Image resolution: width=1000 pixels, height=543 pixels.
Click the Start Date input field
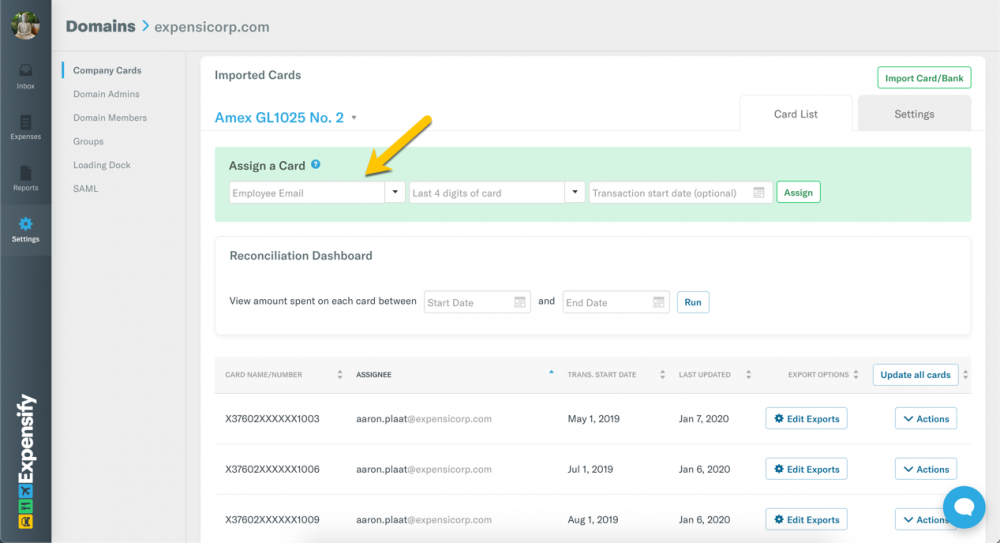click(477, 302)
